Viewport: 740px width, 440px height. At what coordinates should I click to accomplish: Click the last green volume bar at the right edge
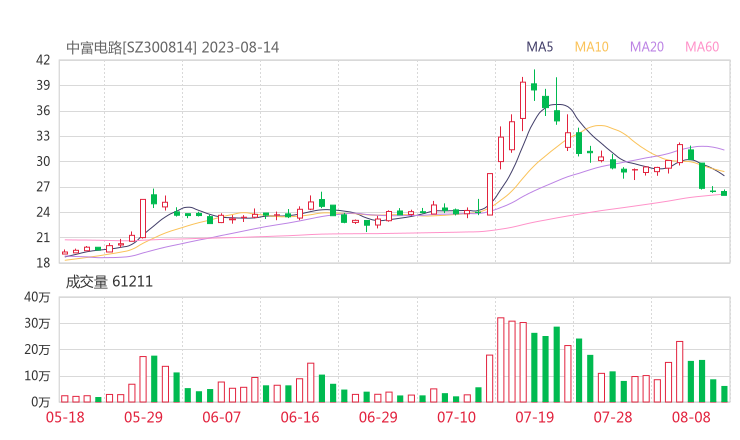click(x=724, y=394)
